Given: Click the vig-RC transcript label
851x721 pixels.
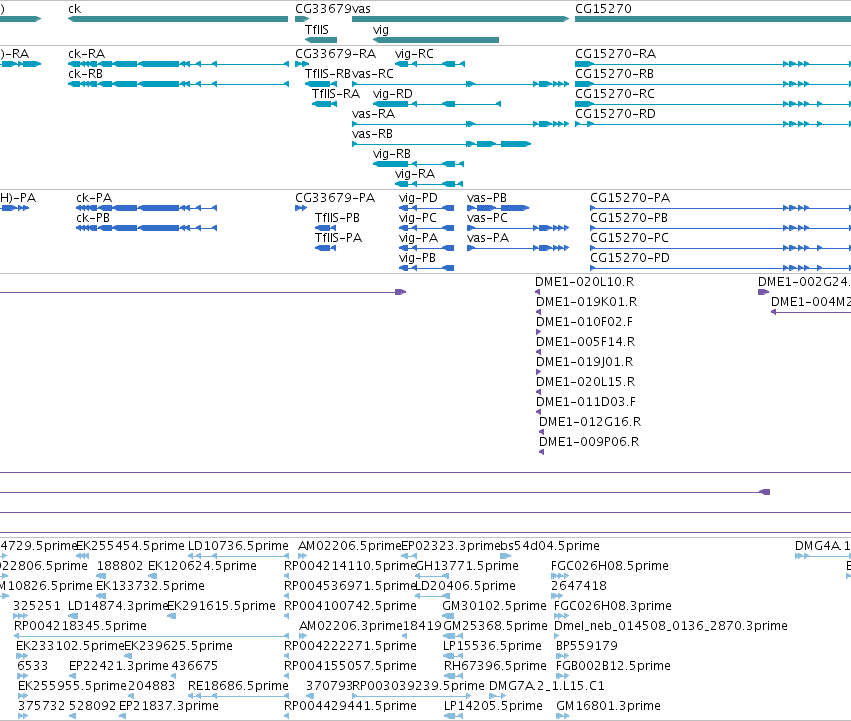Looking at the screenshot, I should (x=414, y=54).
